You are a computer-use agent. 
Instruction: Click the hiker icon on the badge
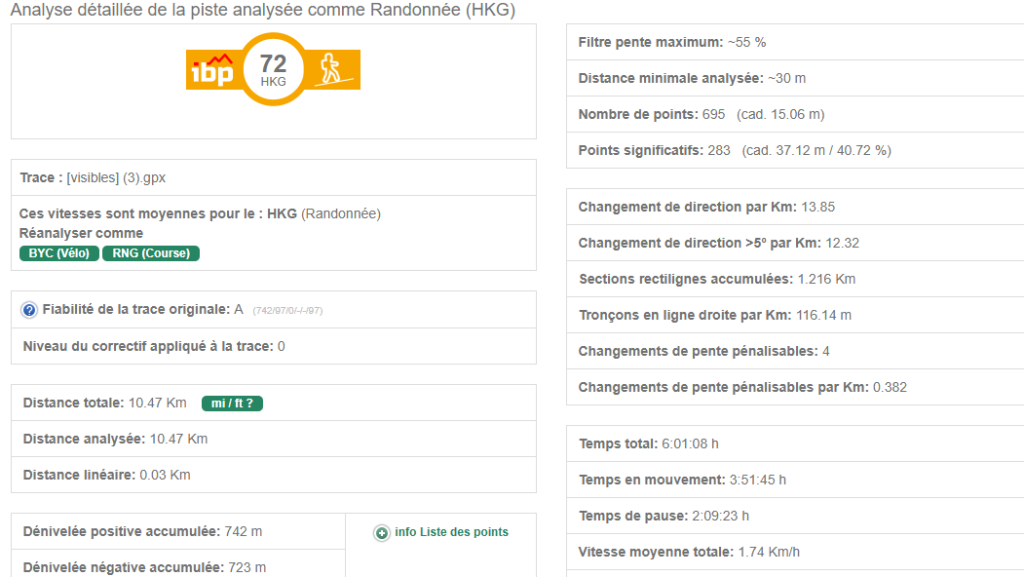point(331,71)
